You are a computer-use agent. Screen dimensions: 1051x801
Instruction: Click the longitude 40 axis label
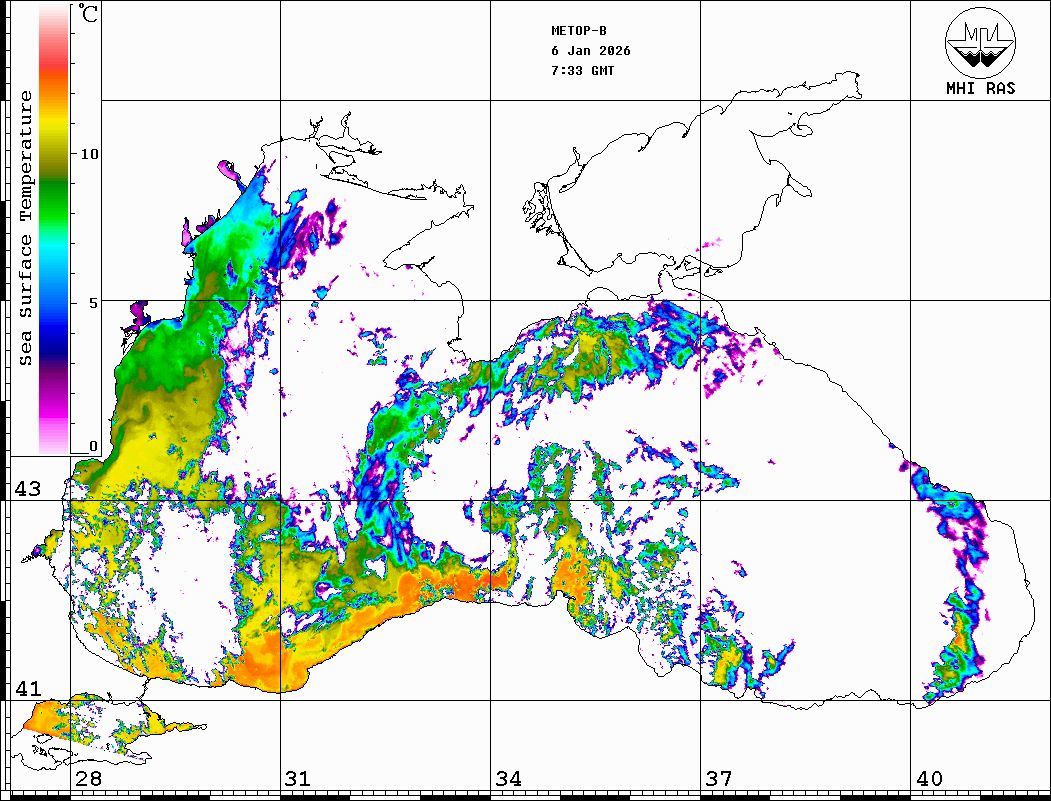point(929,779)
